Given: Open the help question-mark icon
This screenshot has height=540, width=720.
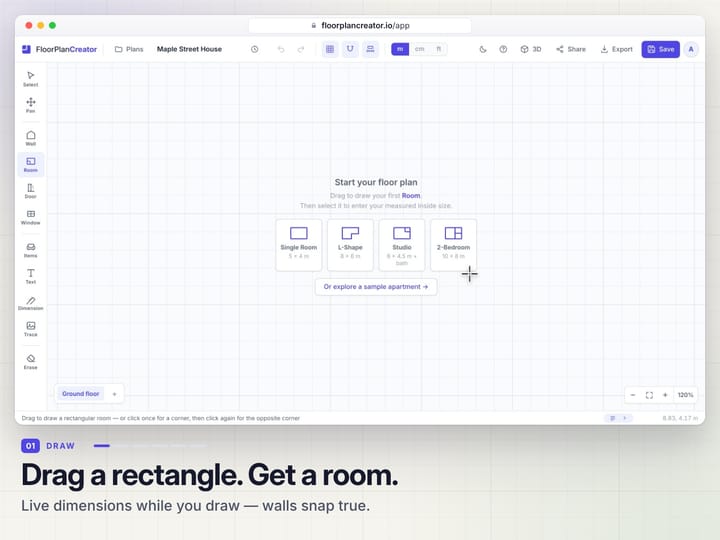Looking at the screenshot, I should 503,49.
